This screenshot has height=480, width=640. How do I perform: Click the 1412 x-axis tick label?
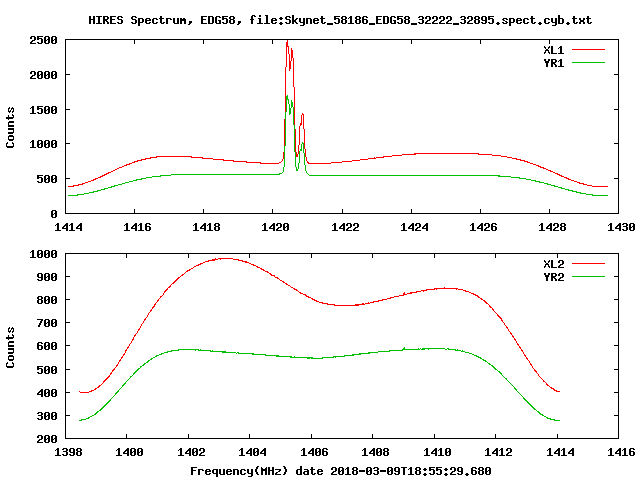click(498, 452)
